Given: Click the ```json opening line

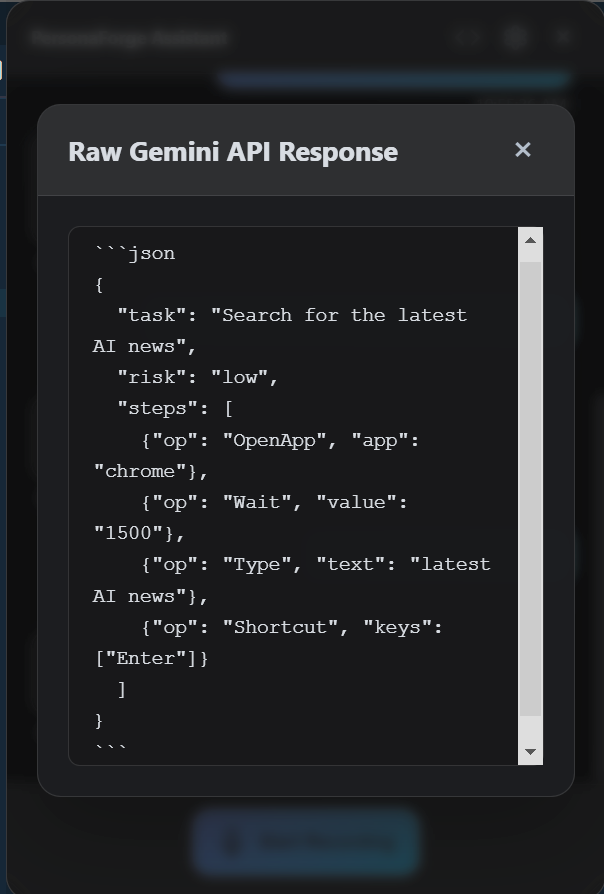Looking at the screenshot, I should pos(135,253).
